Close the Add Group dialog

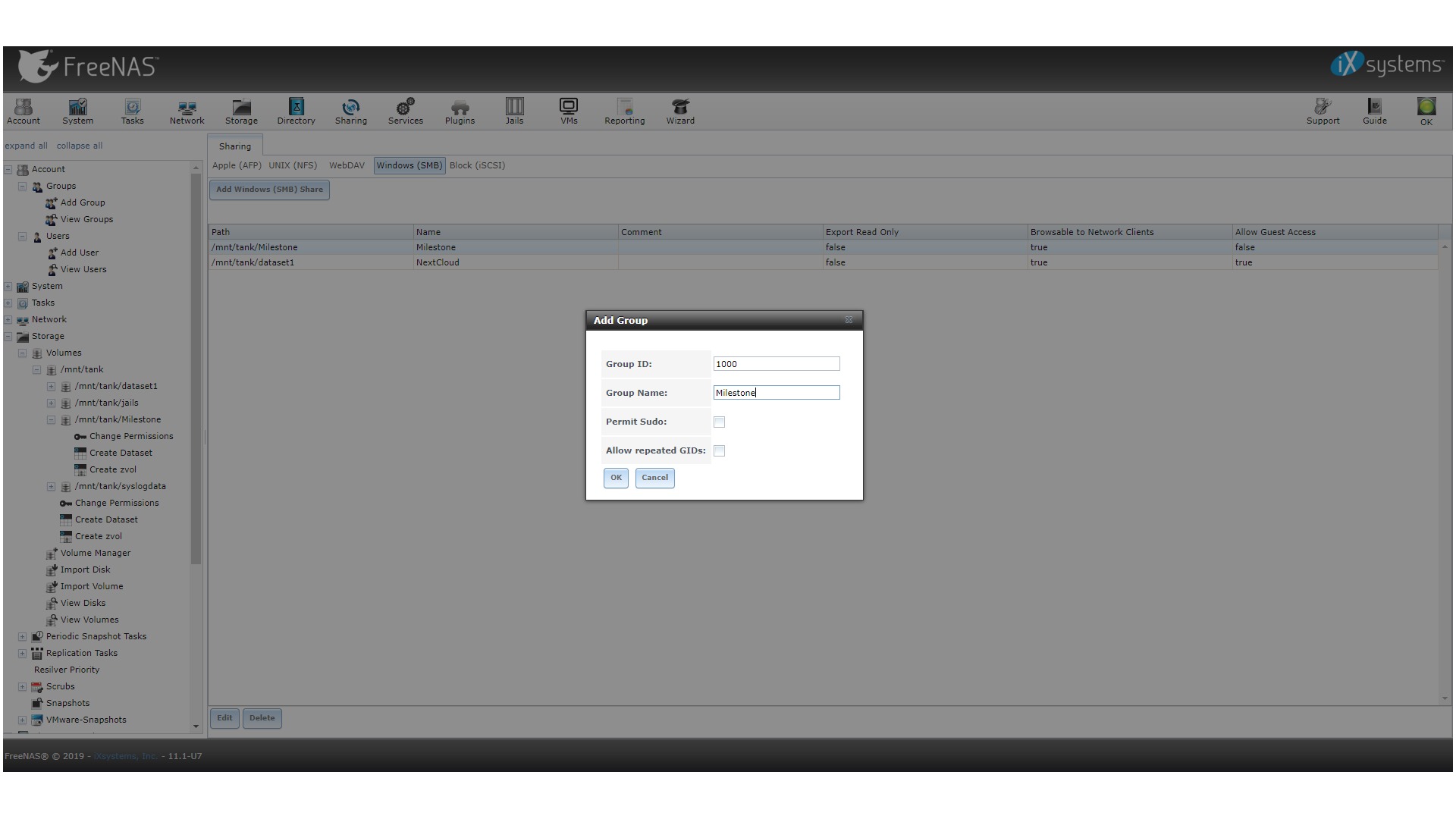tap(849, 320)
